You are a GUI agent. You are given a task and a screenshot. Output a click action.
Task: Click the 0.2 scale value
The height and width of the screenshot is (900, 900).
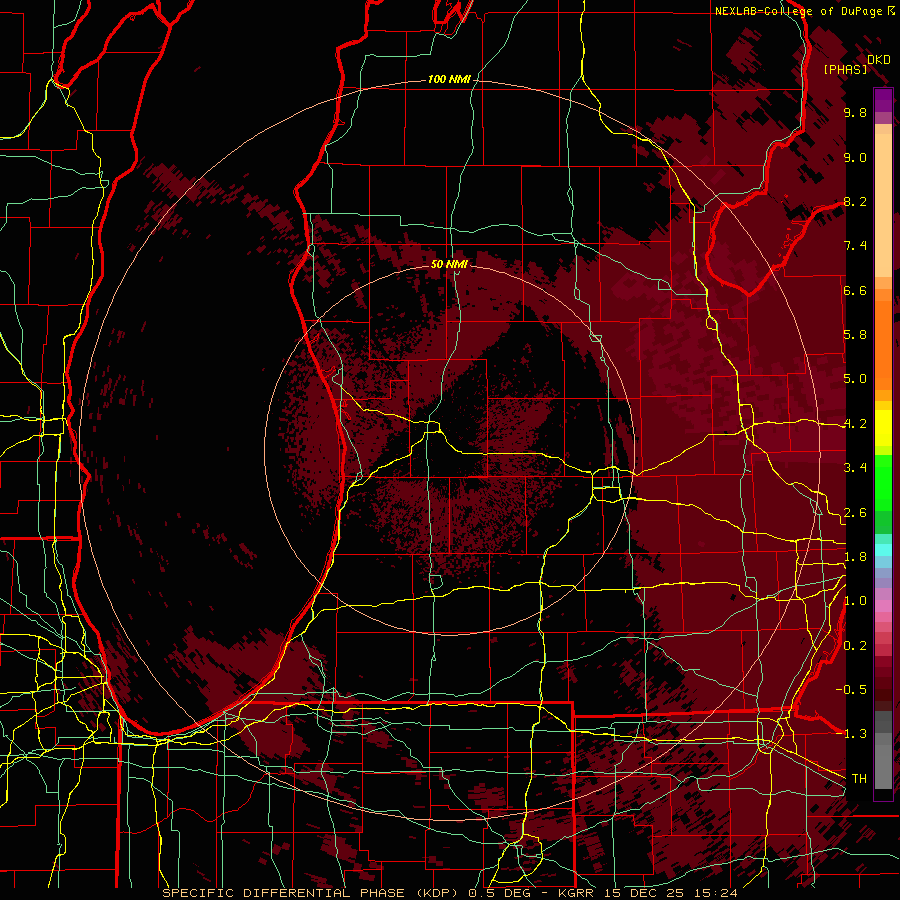855,646
